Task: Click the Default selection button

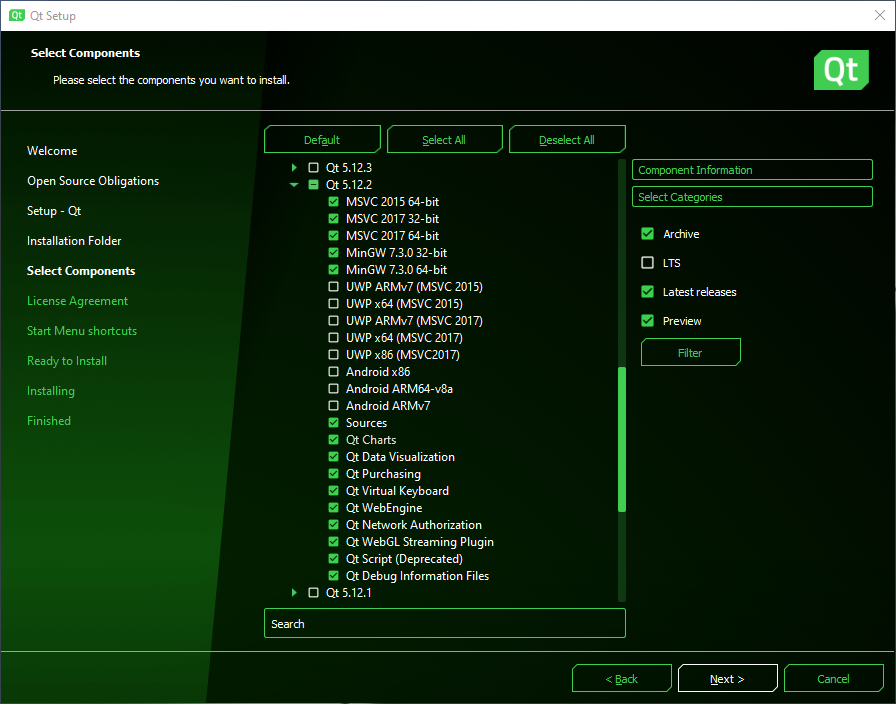Action: click(322, 139)
